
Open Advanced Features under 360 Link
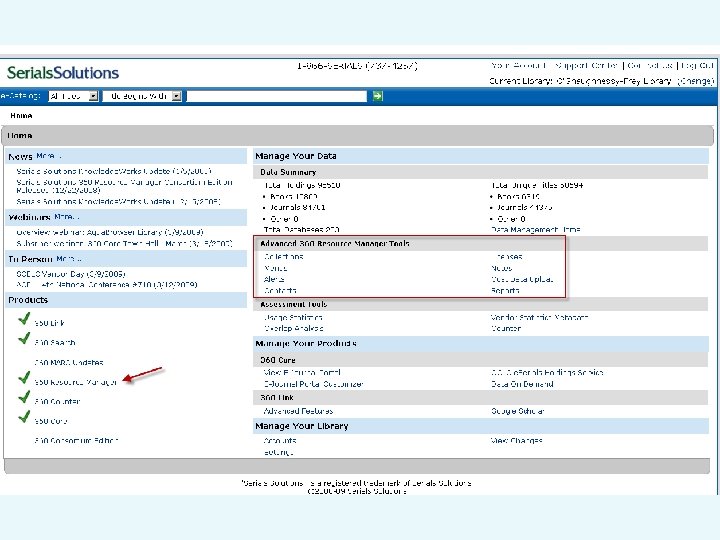298,411
